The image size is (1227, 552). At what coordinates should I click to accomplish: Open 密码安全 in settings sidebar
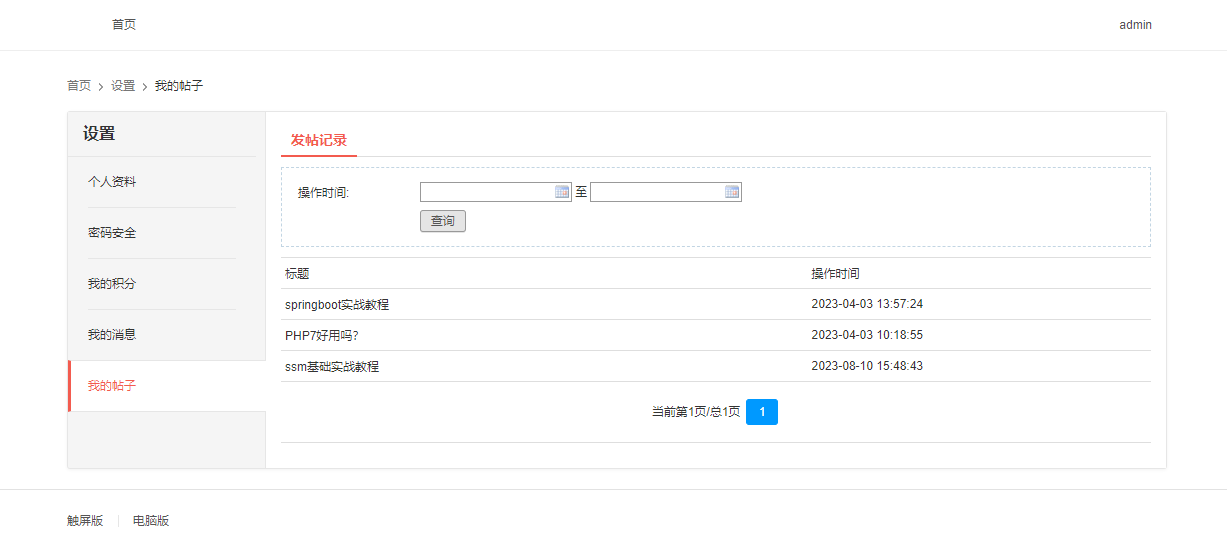tap(112, 233)
